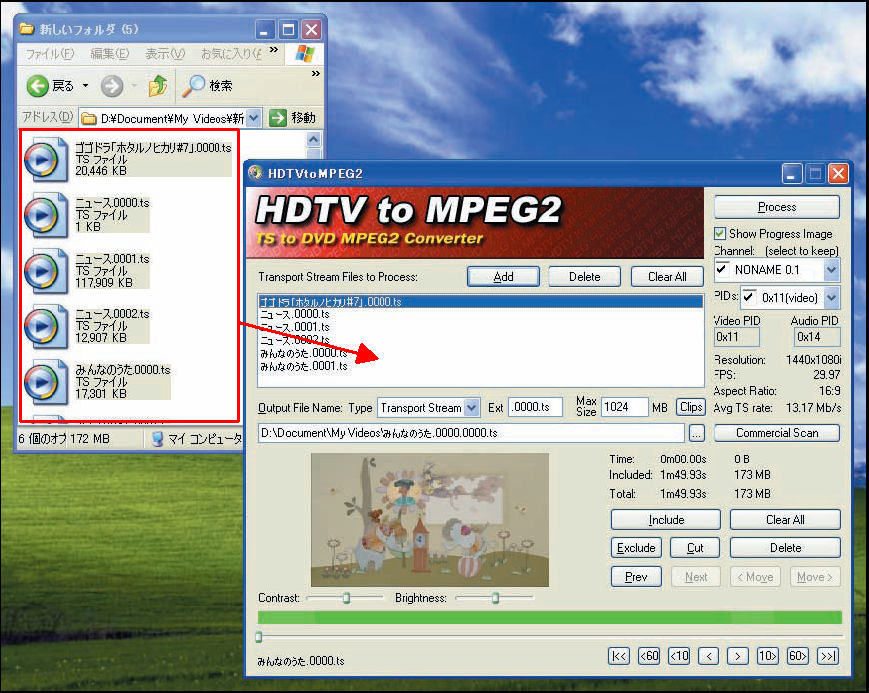Click Clear All beside the Include button
The height and width of the screenshot is (693, 869).
(785, 520)
